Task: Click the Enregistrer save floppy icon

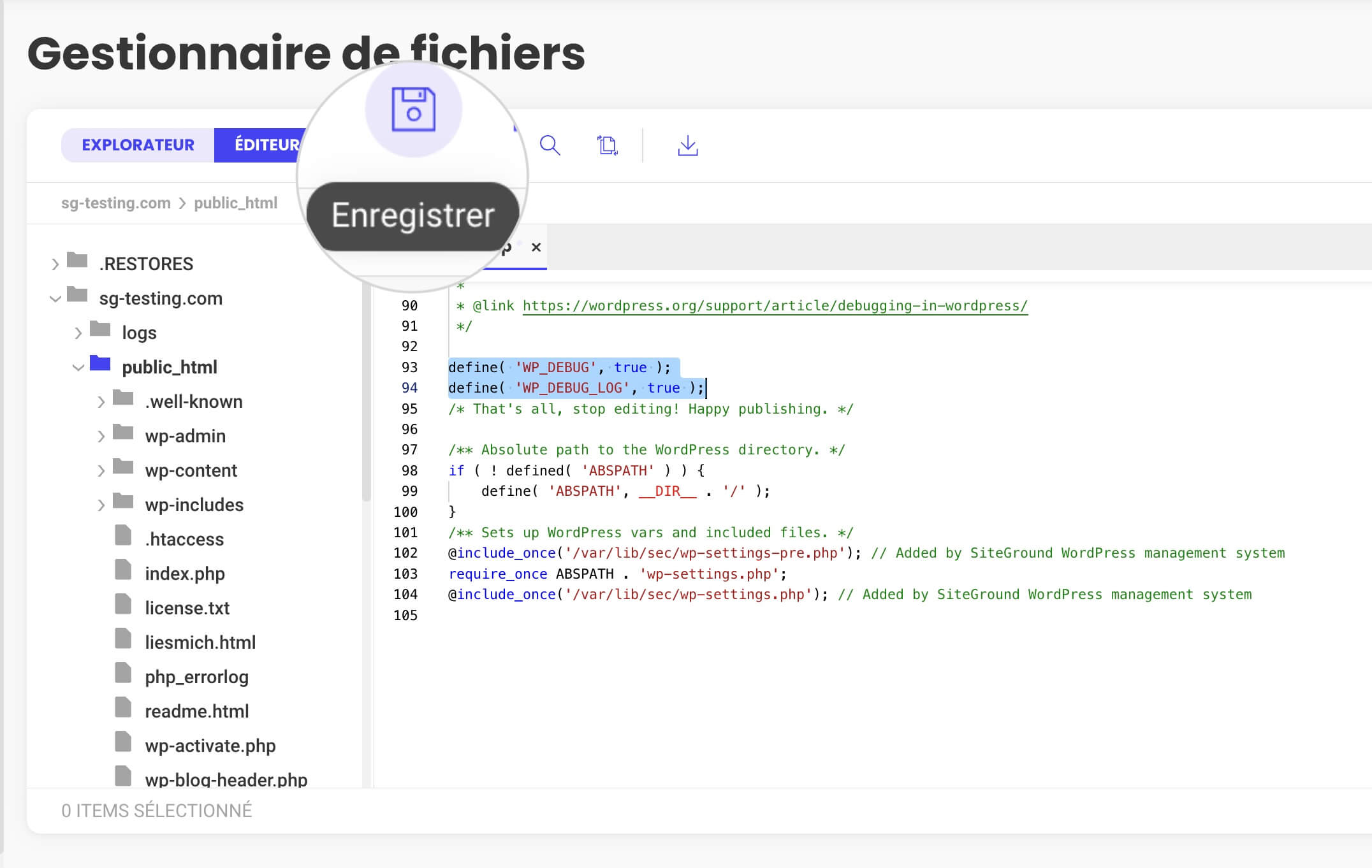Action: [413, 110]
